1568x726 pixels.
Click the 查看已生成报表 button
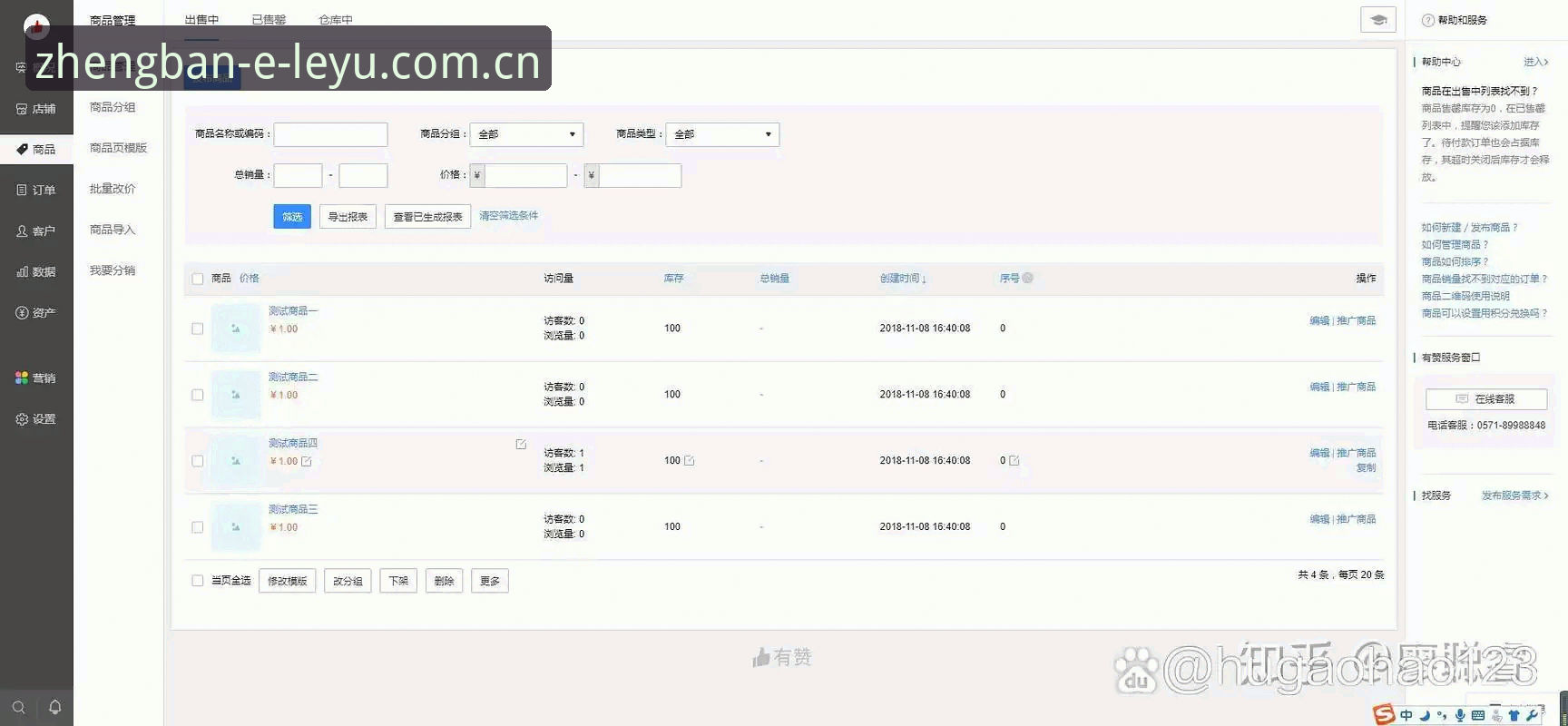point(427,217)
